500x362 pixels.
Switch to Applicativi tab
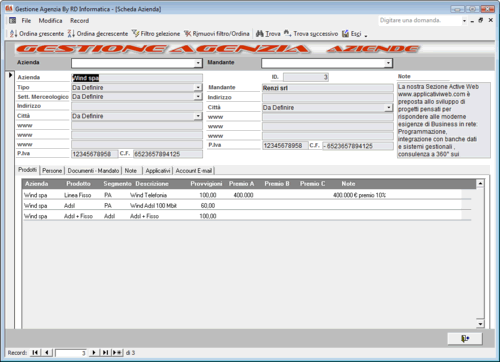coord(158,171)
